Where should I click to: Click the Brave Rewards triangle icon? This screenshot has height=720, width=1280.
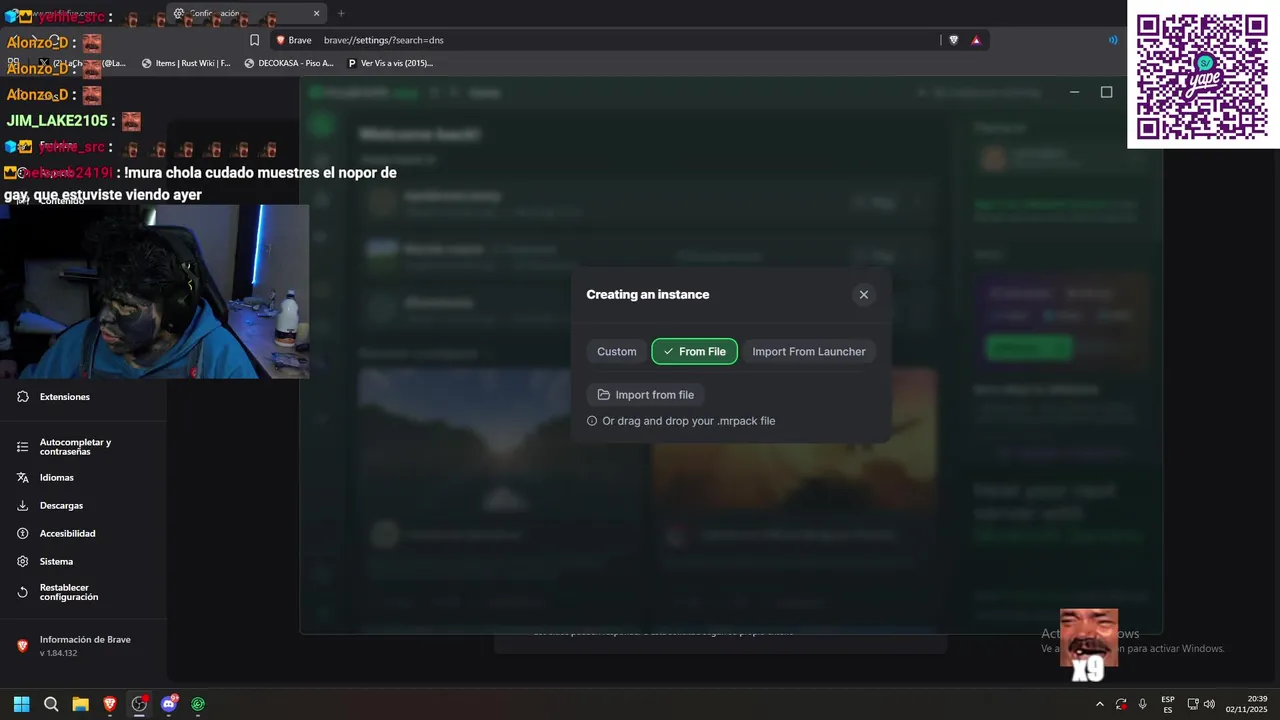(x=976, y=40)
